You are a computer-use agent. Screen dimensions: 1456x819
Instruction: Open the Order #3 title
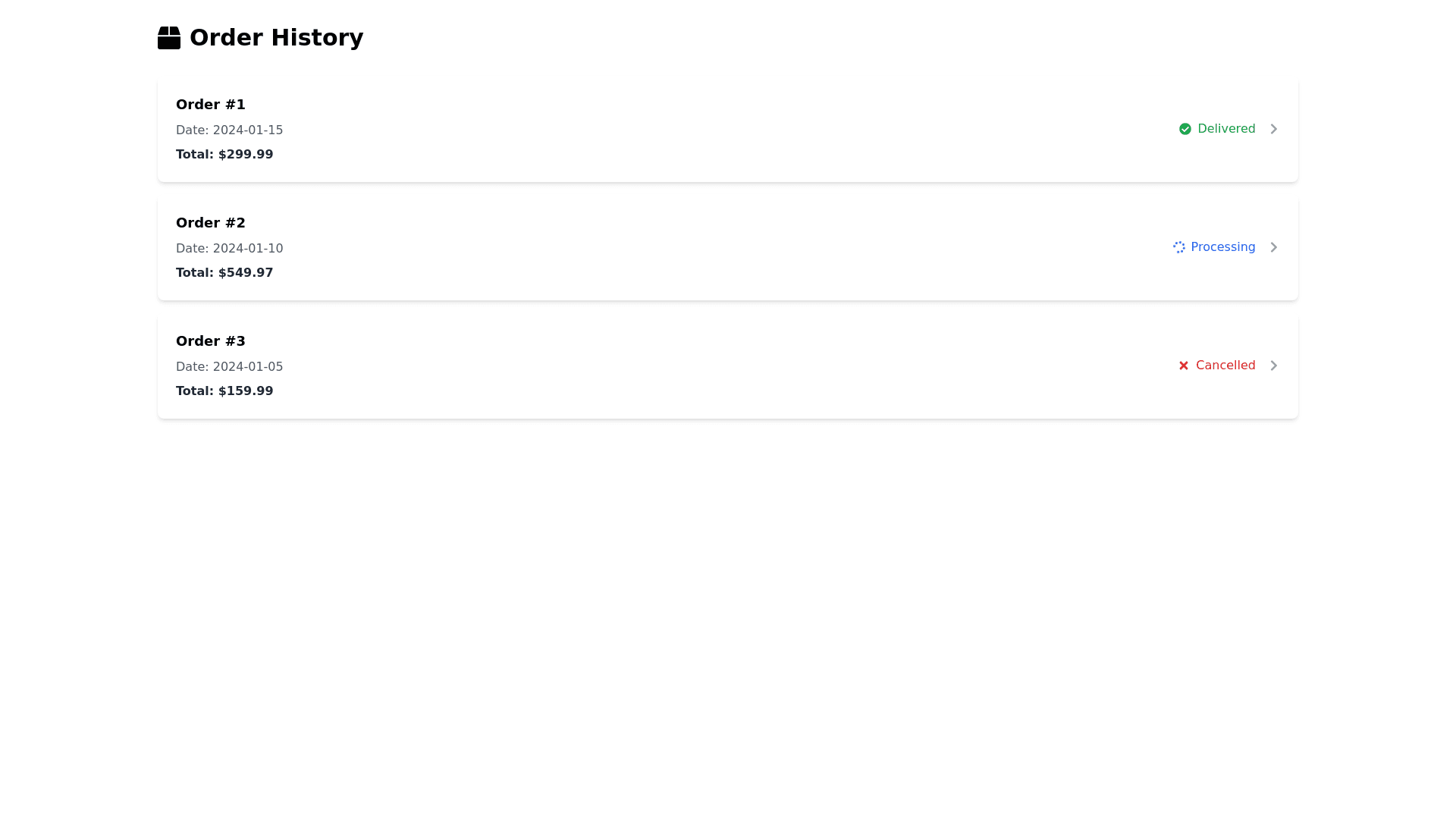click(x=211, y=341)
